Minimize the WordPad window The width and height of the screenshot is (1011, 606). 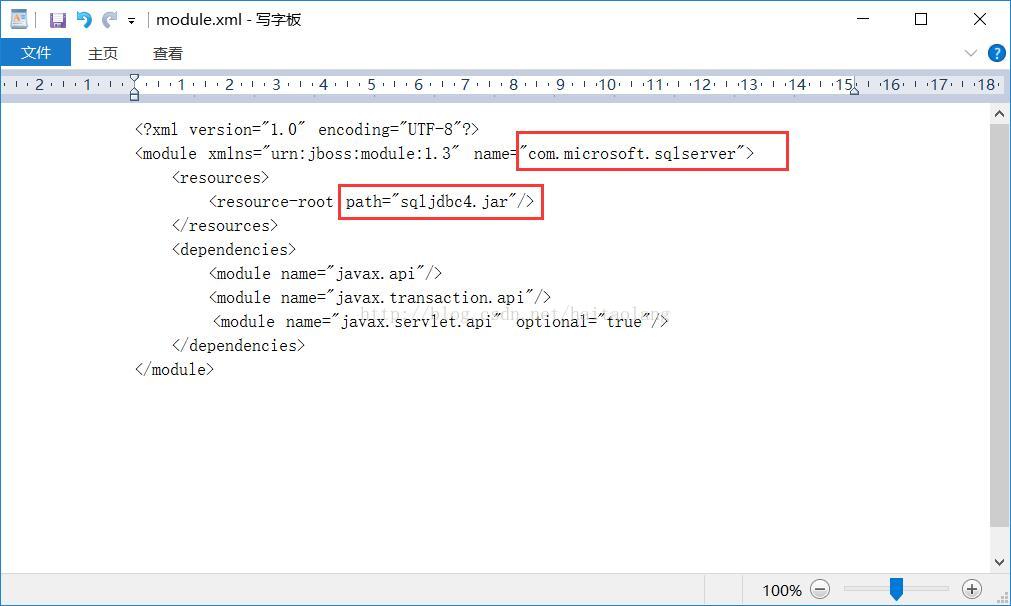tap(863, 19)
